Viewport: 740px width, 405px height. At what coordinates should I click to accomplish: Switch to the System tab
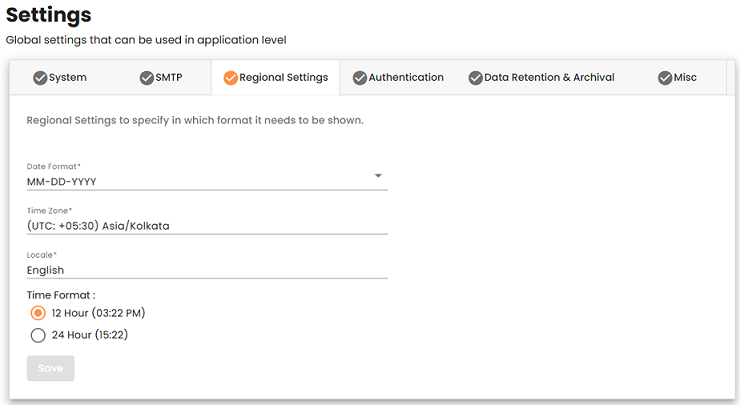(x=60, y=77)
